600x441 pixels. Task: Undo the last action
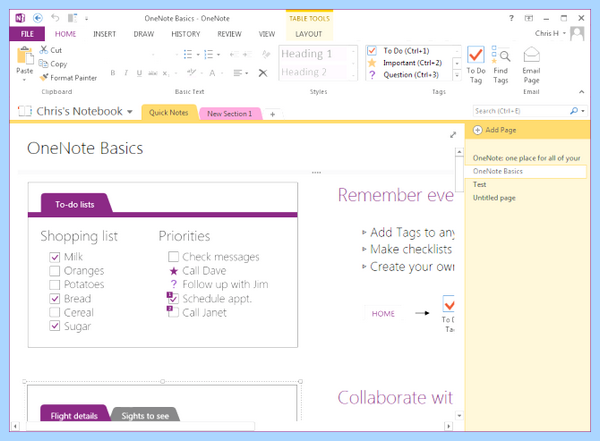[55, 18]
